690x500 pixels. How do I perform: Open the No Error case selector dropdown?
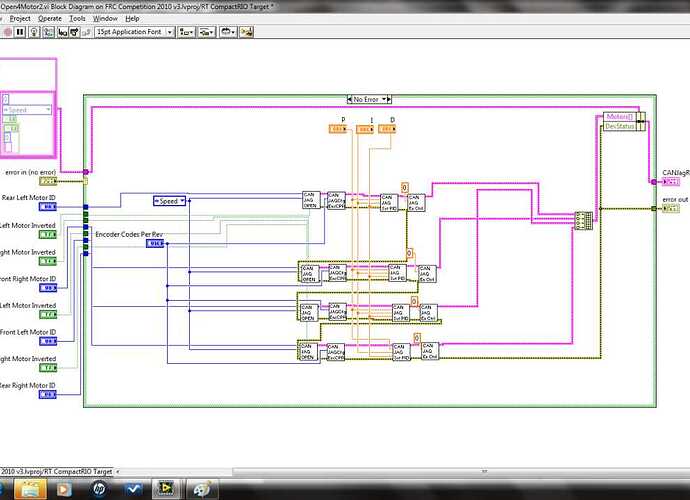385,99
